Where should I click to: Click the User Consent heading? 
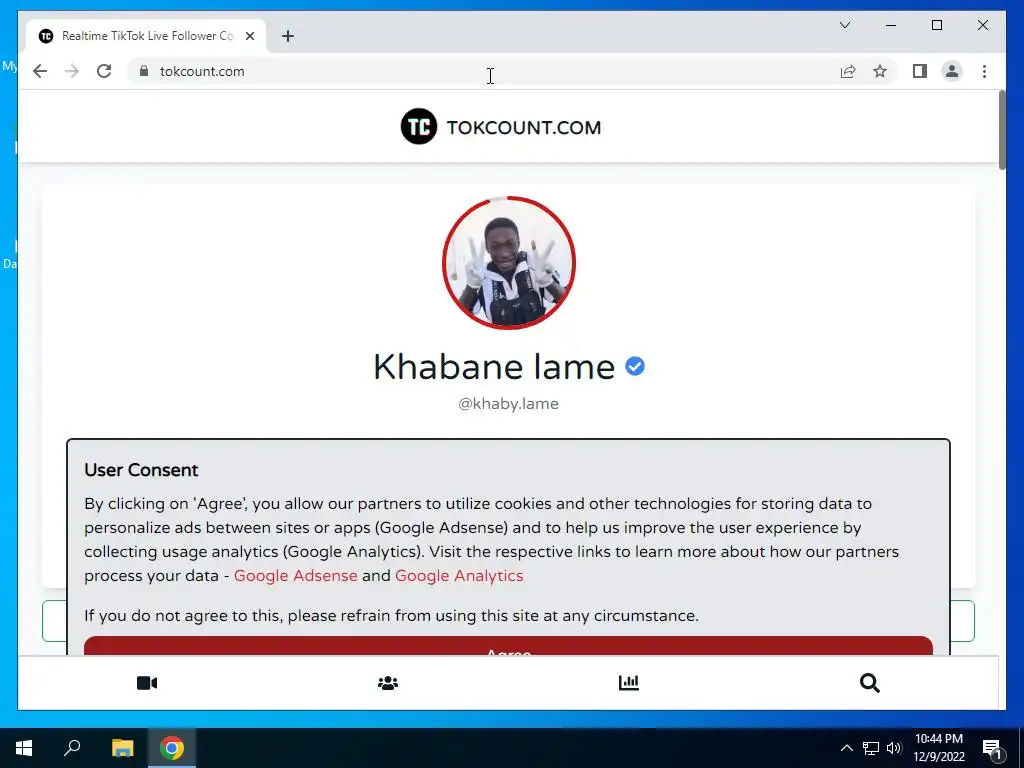coord(141,470)
